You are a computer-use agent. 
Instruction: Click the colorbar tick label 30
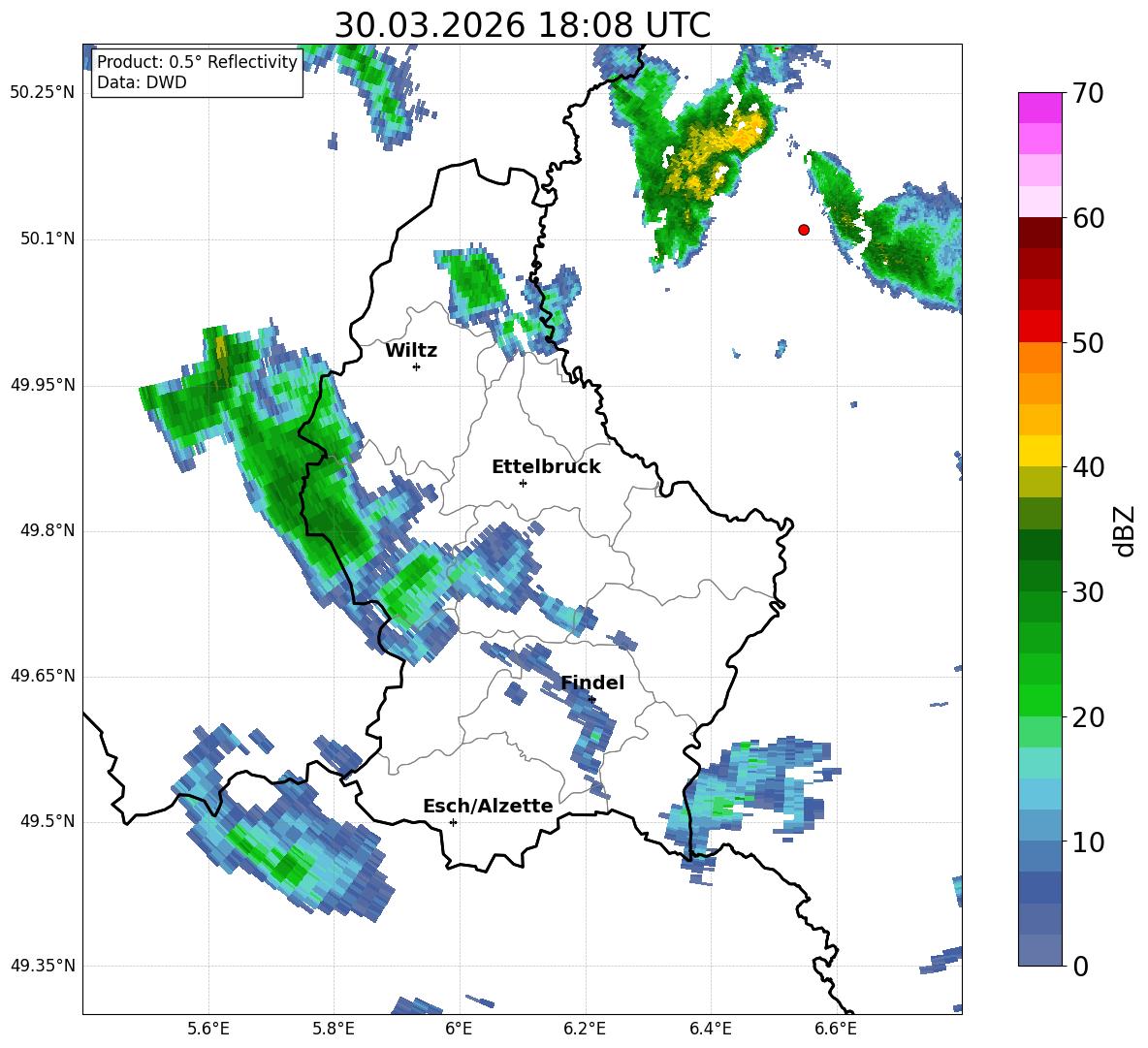pos(1088,592)
